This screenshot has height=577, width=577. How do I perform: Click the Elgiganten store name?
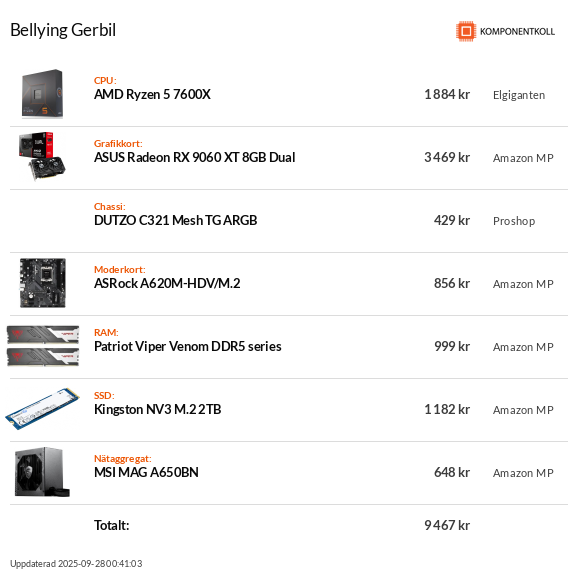point(519,95)
